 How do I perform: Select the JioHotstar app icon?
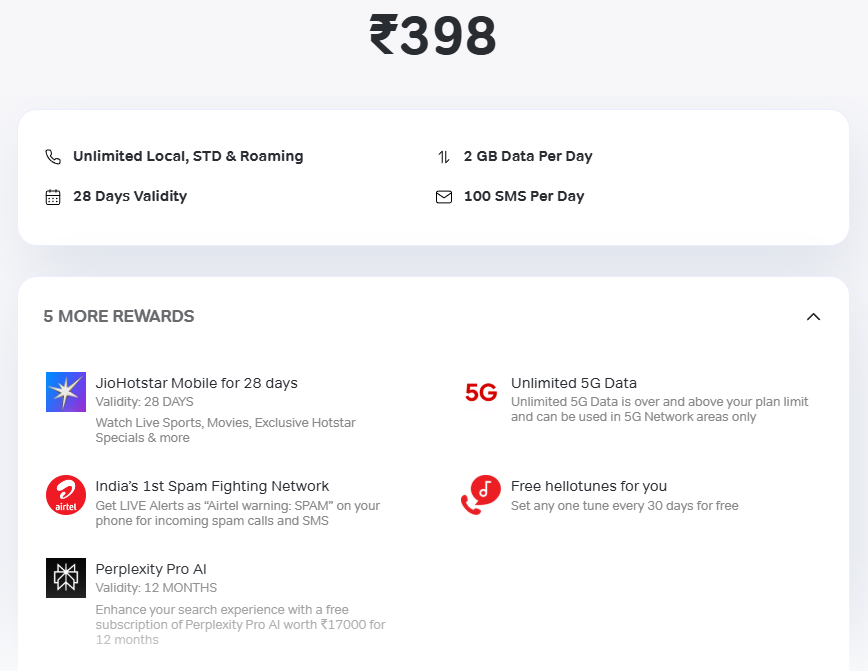(x=65, y=391)
